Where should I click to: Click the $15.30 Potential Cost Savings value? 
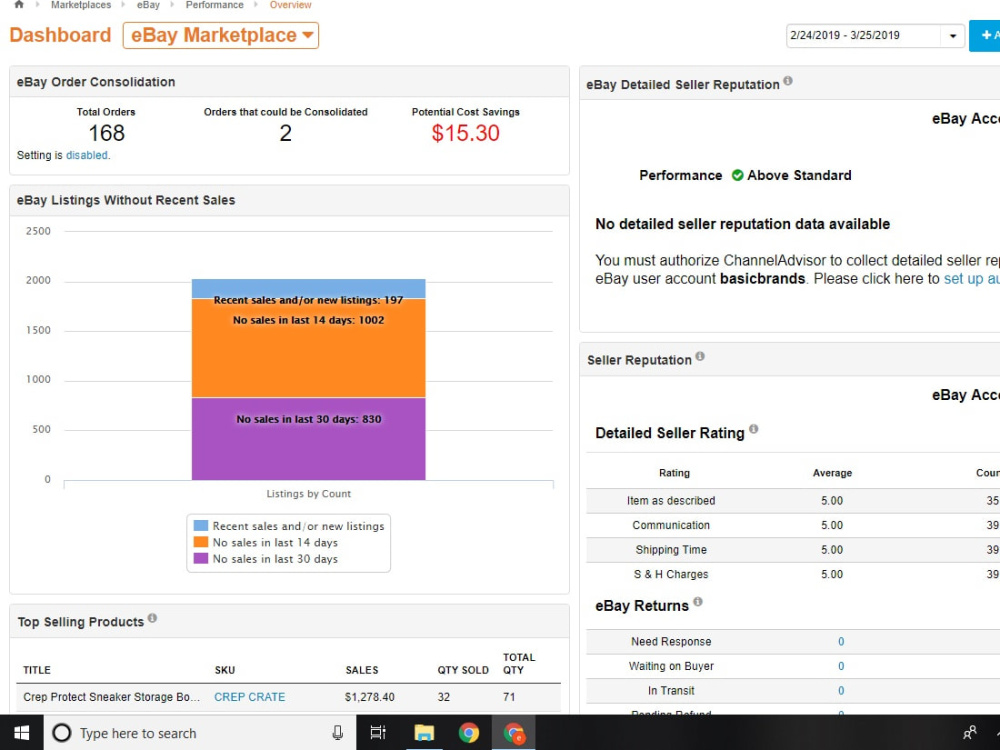click(466, 133)
